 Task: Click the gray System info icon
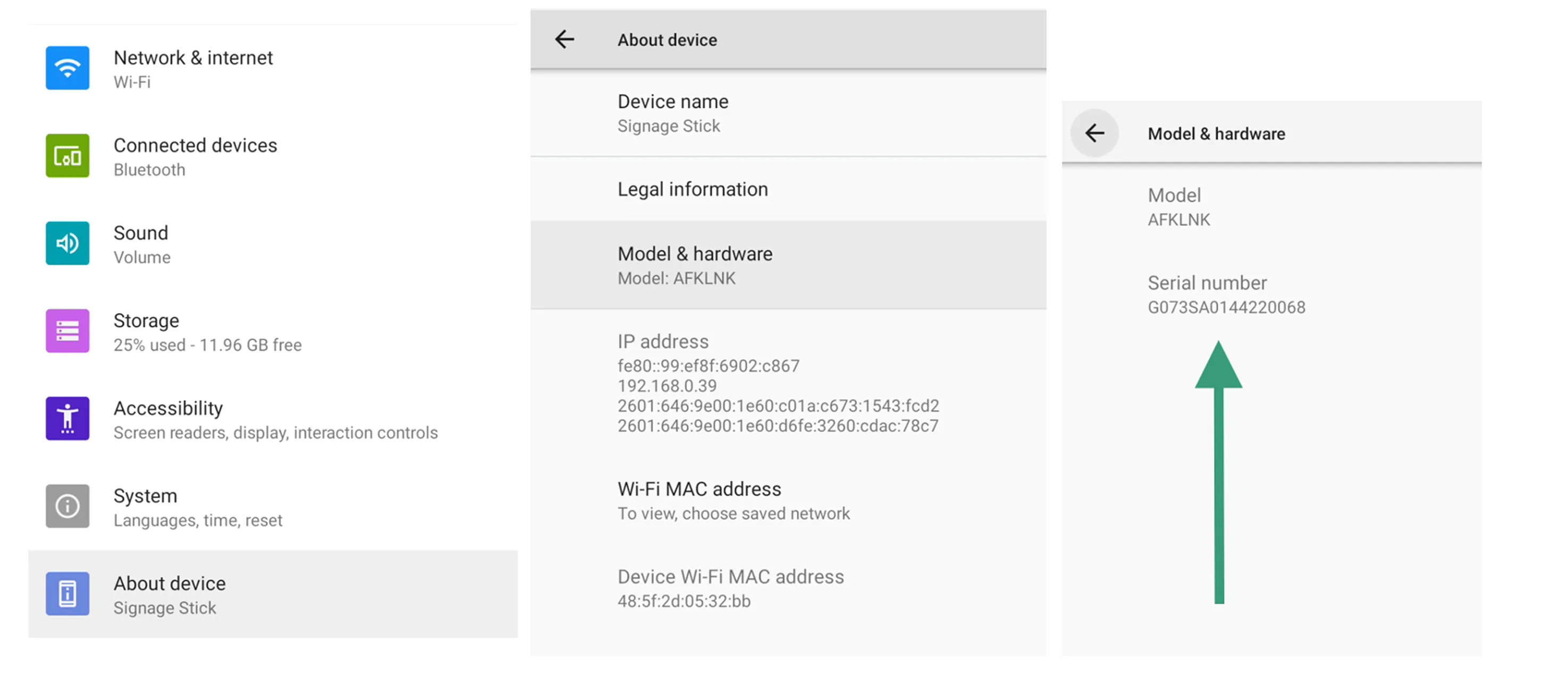pos(68,506)
